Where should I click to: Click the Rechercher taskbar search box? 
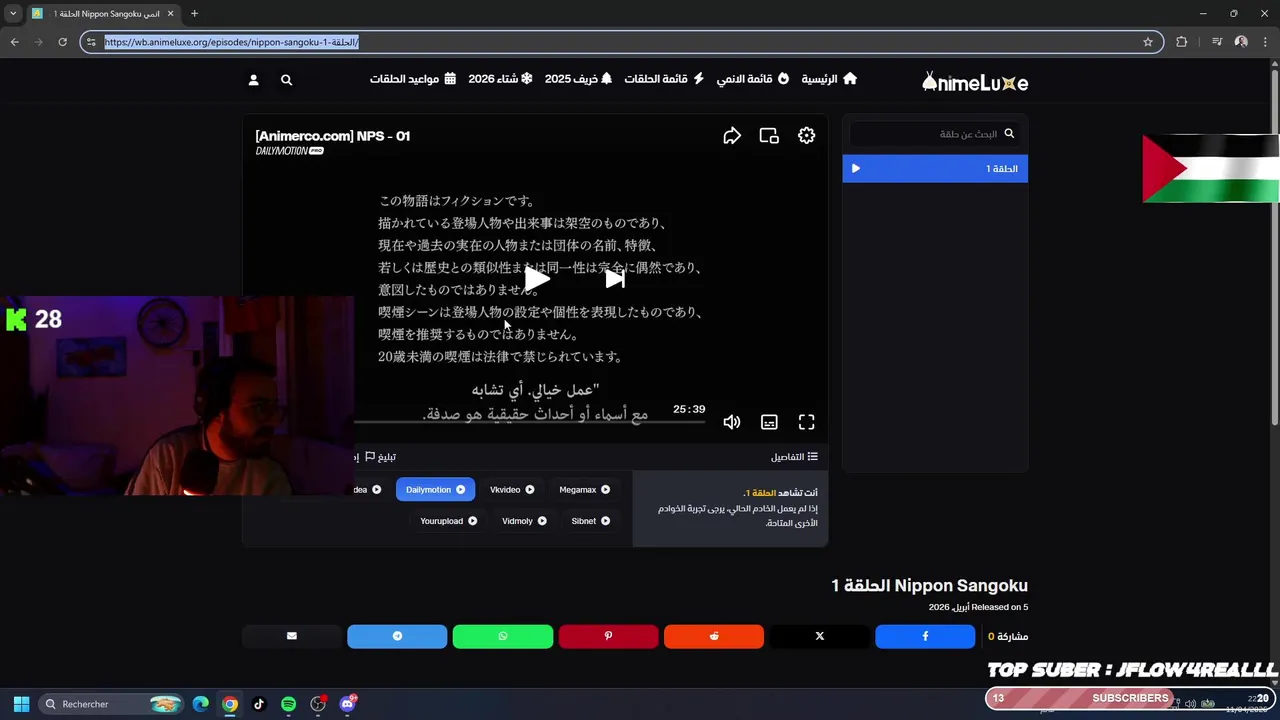(x=113, y=704)
